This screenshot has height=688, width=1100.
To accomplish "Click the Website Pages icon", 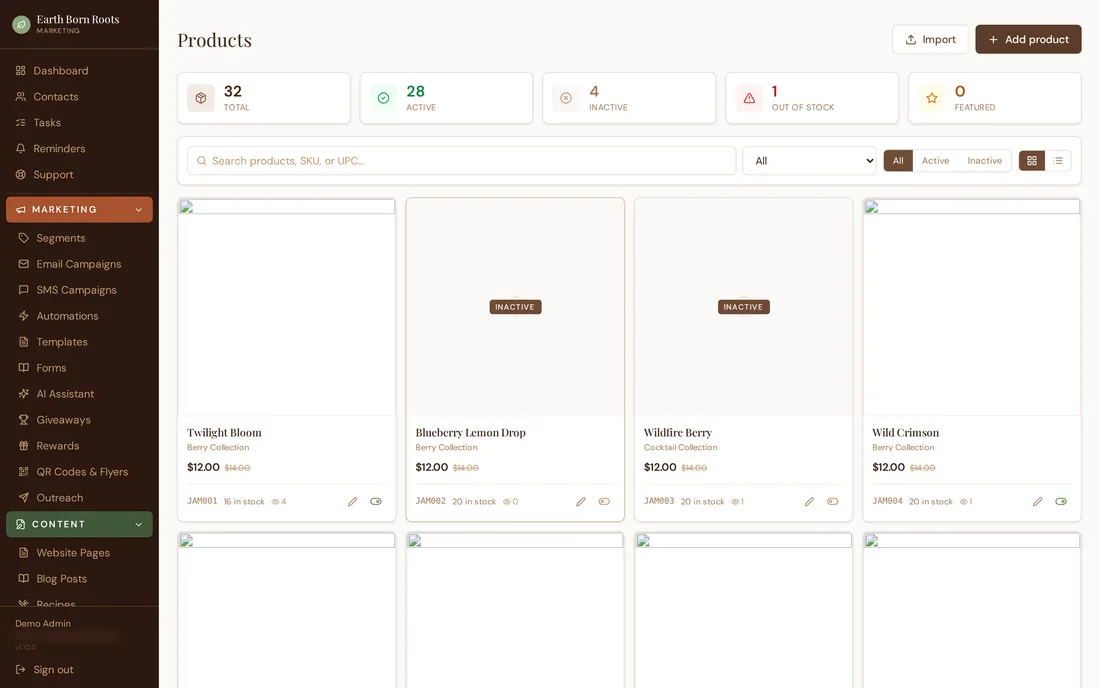I will click(24, 553).
